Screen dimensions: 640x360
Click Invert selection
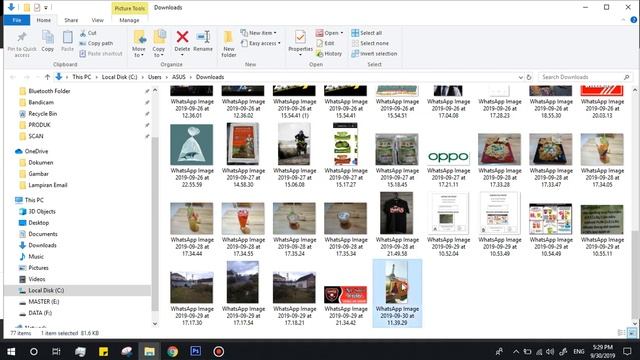coord(374,53)
